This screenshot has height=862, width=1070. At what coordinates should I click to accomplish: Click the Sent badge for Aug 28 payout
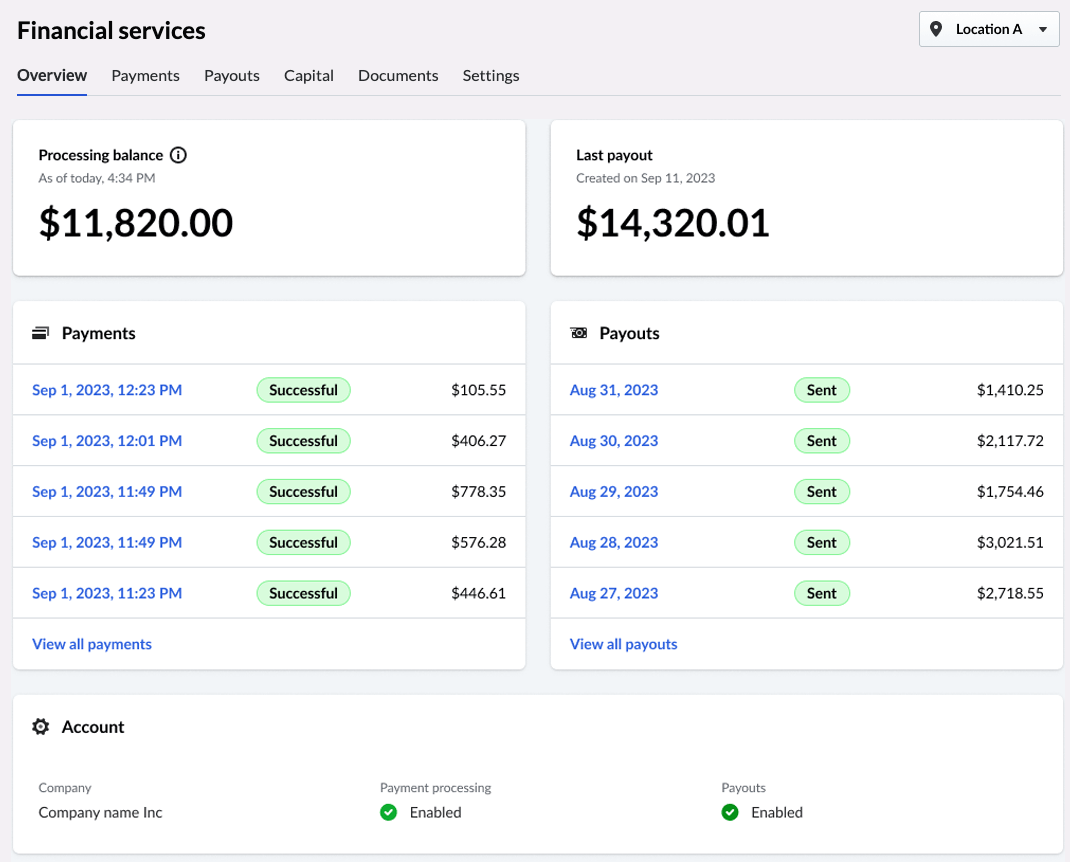(822, 542)
